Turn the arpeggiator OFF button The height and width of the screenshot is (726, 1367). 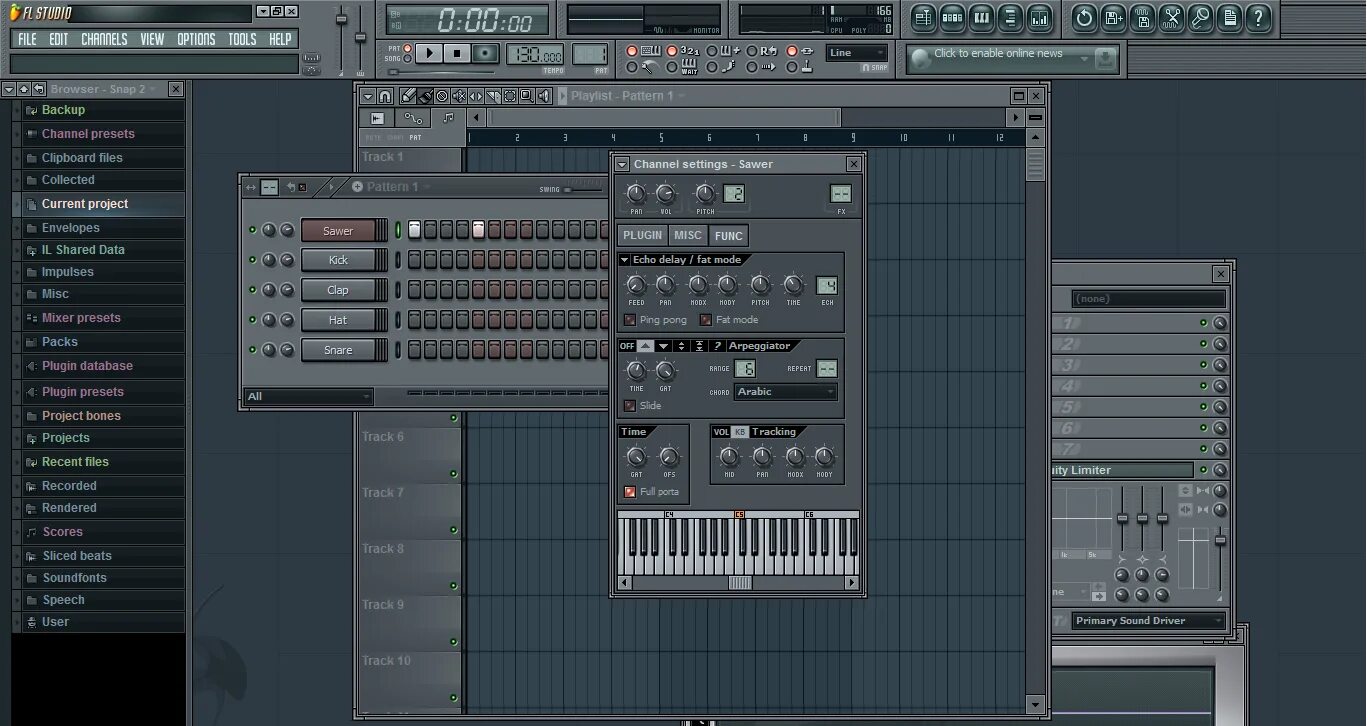pos(627,346)
